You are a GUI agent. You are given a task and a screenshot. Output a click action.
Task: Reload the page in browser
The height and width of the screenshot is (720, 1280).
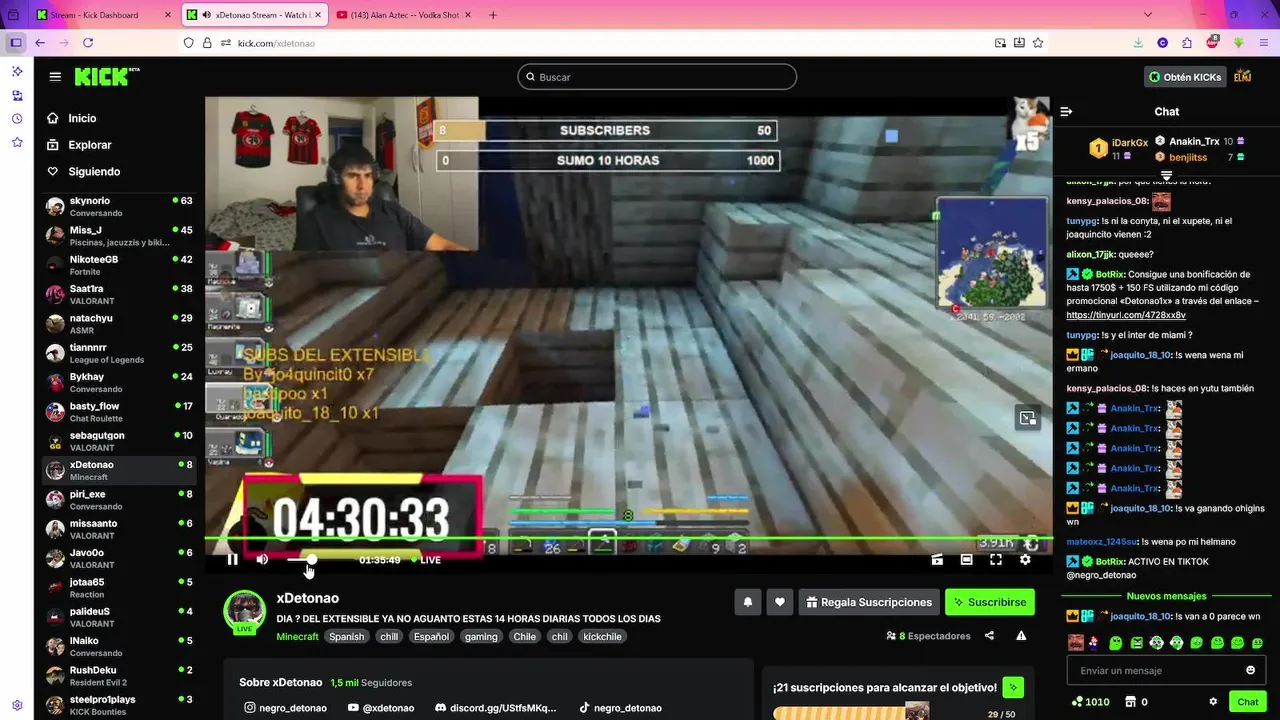pyautogui.click(x=88, y=43)
